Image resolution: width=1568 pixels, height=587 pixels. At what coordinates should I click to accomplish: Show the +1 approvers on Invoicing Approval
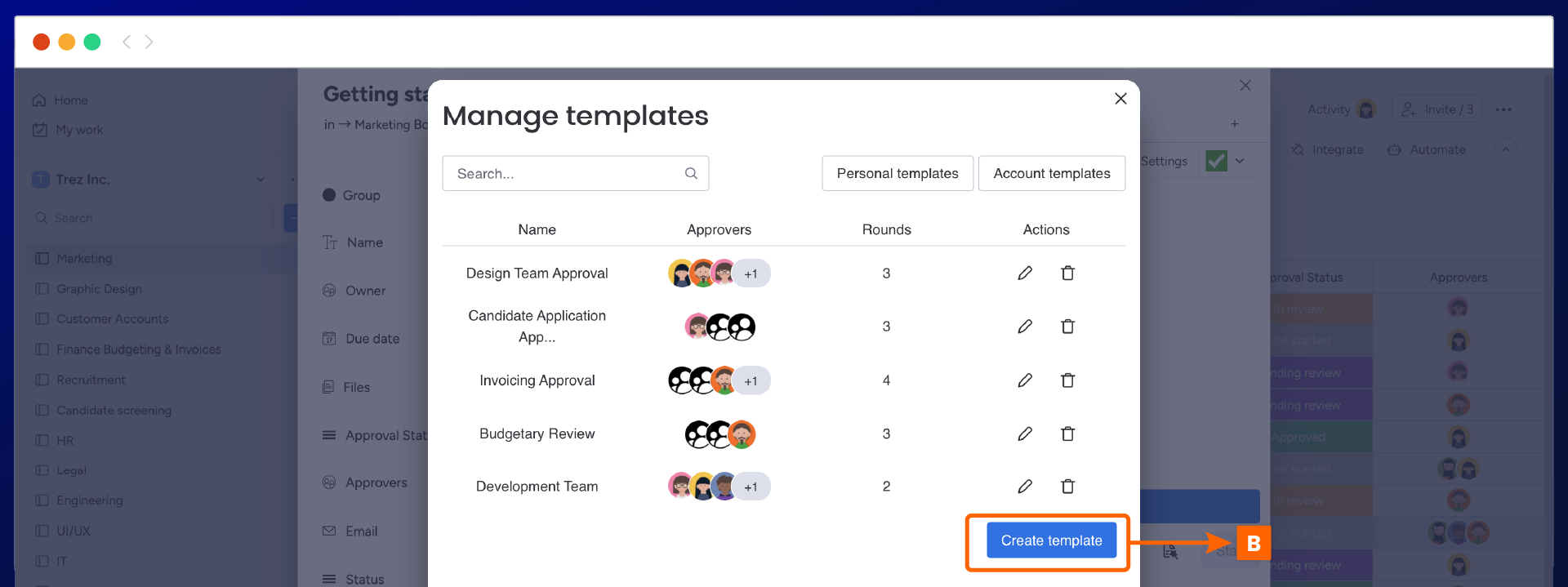coord(751,381)
